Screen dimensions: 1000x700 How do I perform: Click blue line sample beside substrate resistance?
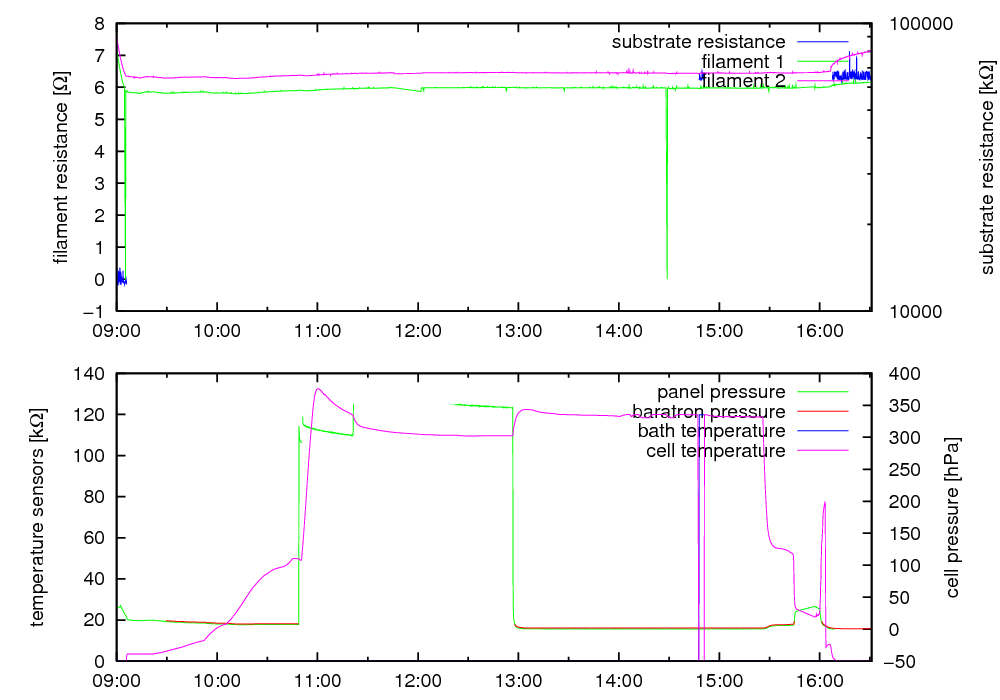822,42
